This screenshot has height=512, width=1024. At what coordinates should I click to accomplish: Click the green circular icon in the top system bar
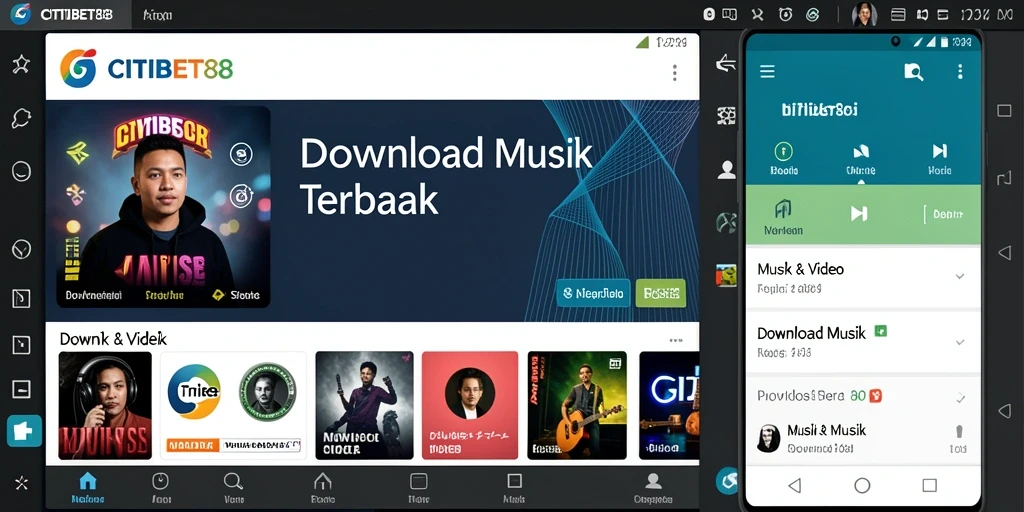pyautogui.click(x=813, y=14)
